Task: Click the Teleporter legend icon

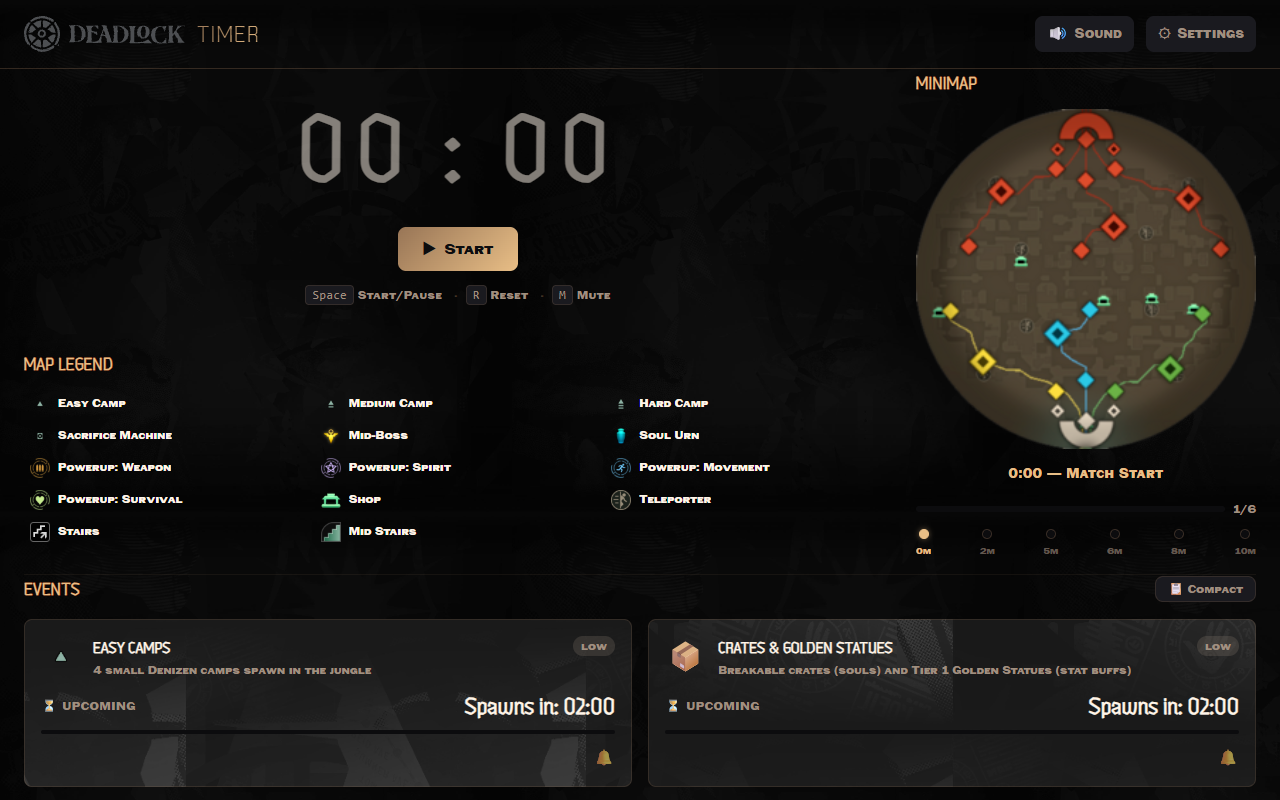Action: [621, 499]
